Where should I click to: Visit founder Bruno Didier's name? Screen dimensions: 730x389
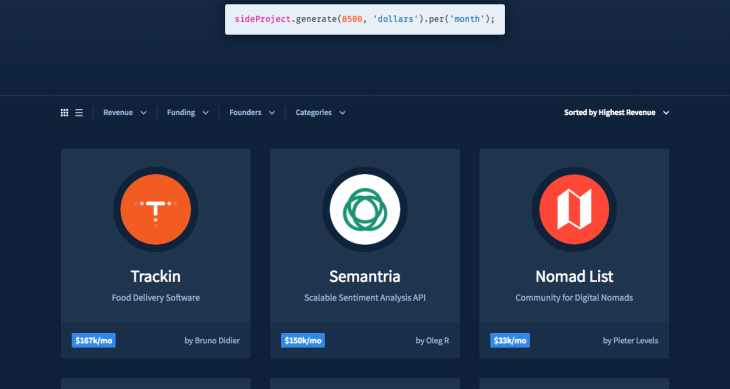(x=218, y=341)
